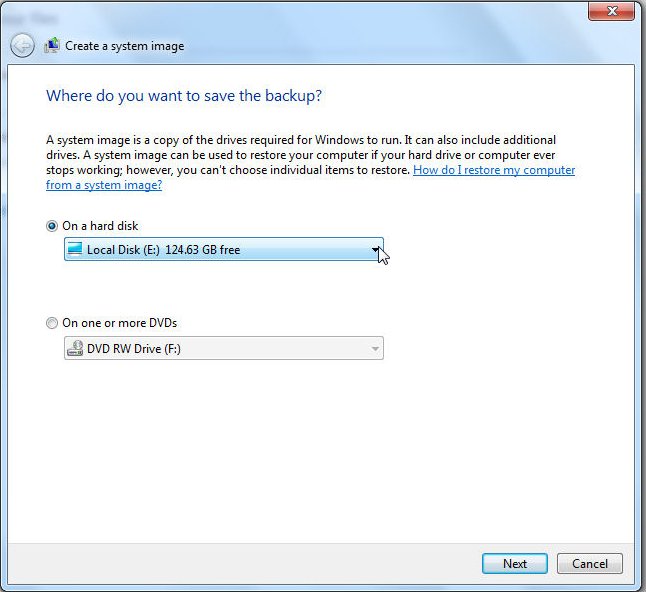Click the DVD RW Drive disc icon
This screenshot has width=646, height=592.
click(75, 349)
